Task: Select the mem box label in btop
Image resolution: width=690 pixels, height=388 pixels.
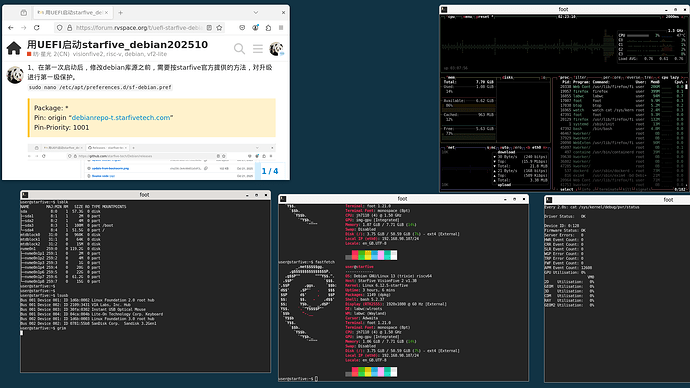Action: pyautogui.click(x=451, y=77)
